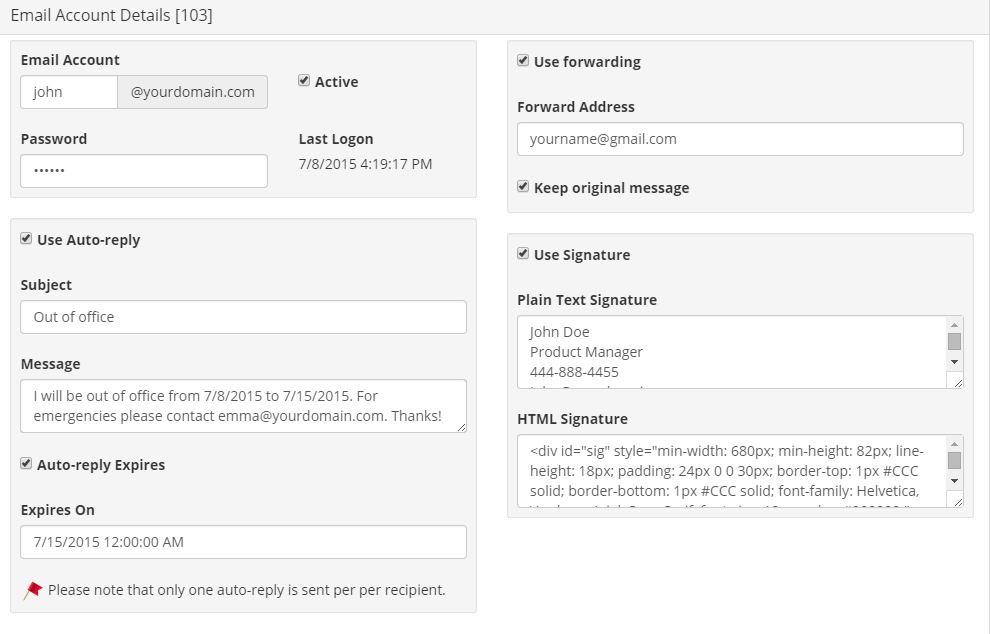This screenshot has height=634, width=990.
Task: Click Plain Text Signature scroll up arrow
Action: coord(954,325)
